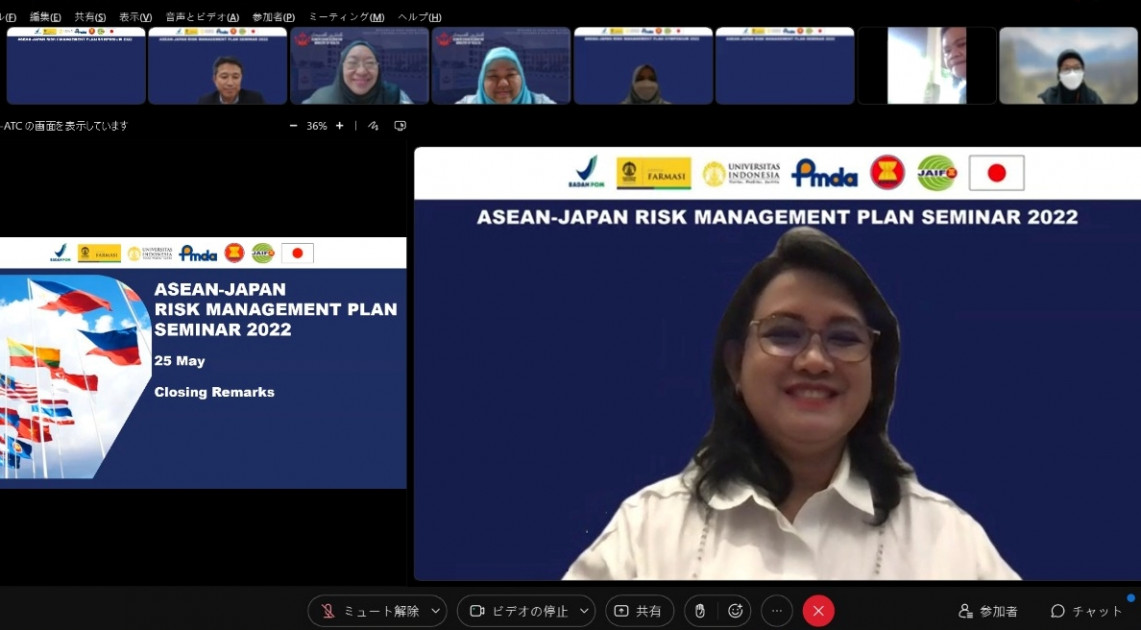The image size is (1141, 630).
Task: Toggle camera with ビデオの停止 button
Action: 518,611
